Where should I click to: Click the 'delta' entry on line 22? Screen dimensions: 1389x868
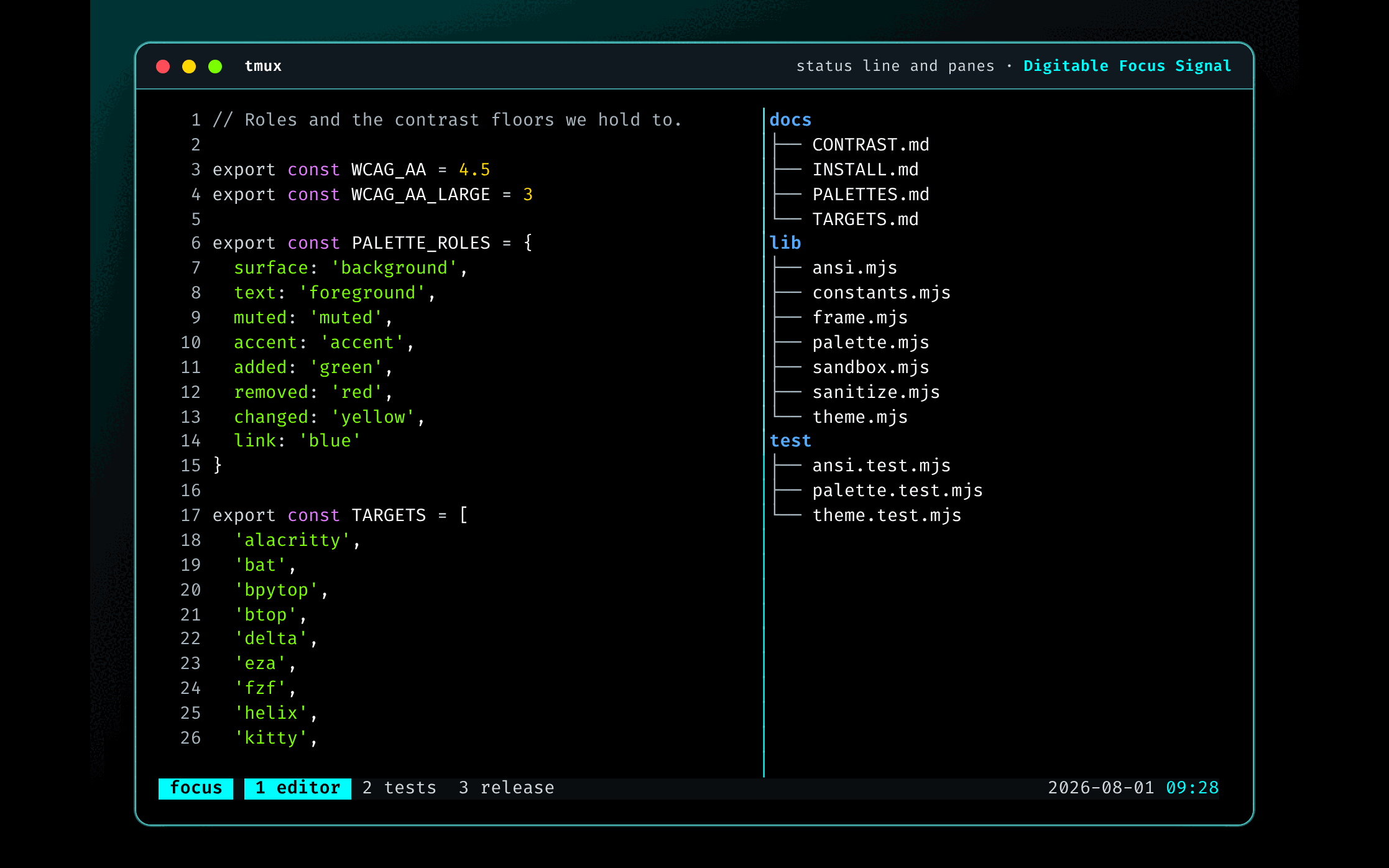(x=271, y=638)
